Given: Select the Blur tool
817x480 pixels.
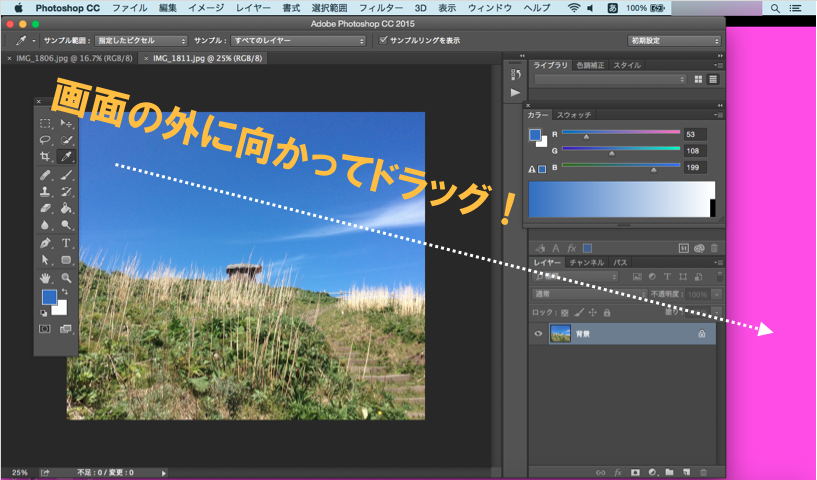Looking at the screenshot, I should click(x=45, y=225).
